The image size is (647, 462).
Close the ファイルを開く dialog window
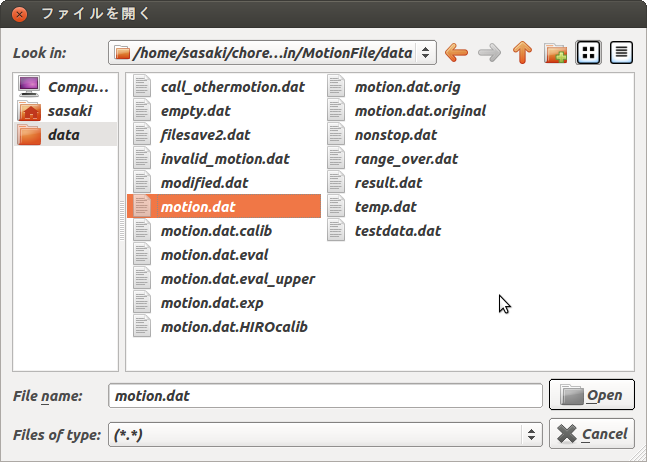[x=19, y=14]
